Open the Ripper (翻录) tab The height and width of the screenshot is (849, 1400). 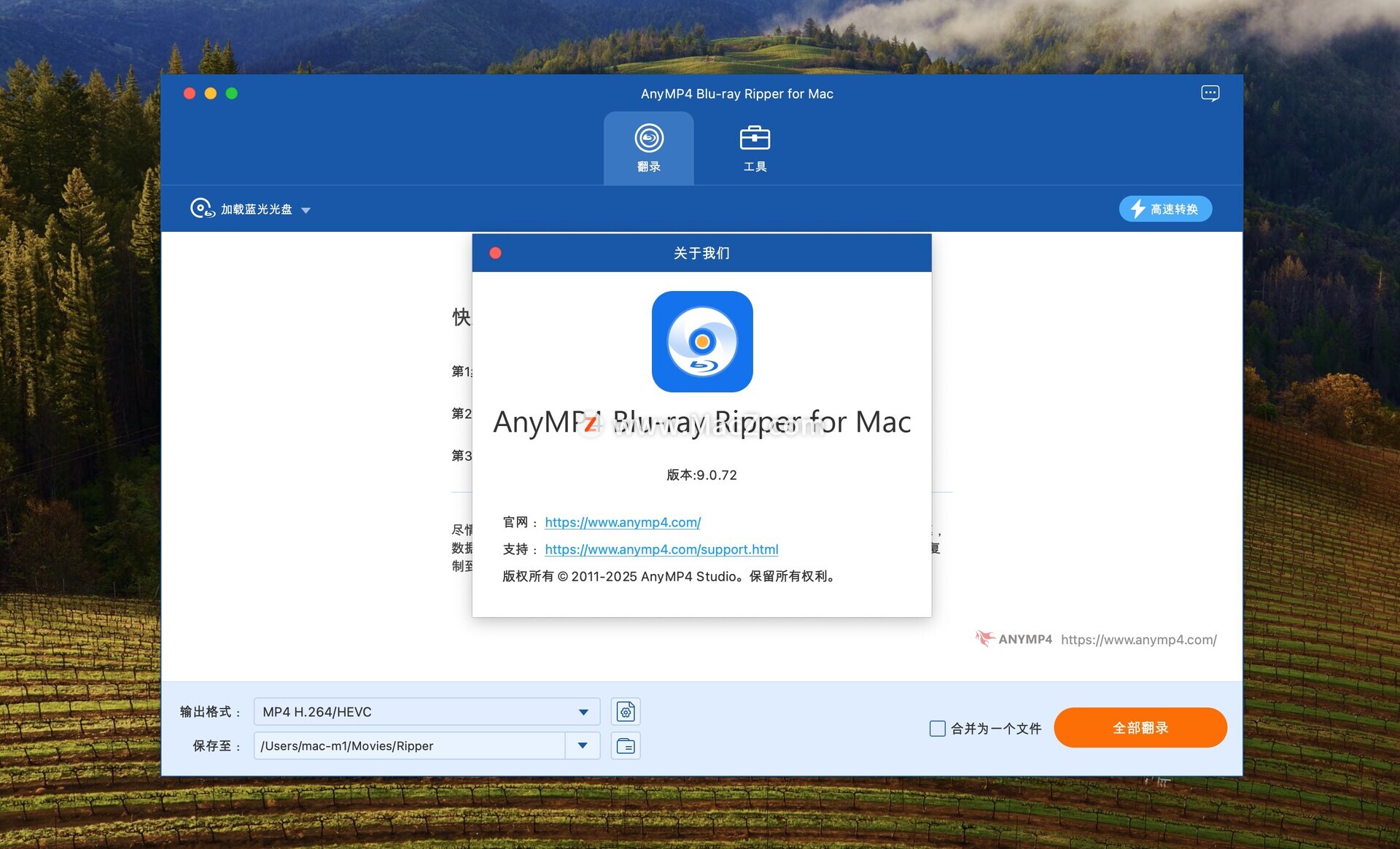coord(648,148)
